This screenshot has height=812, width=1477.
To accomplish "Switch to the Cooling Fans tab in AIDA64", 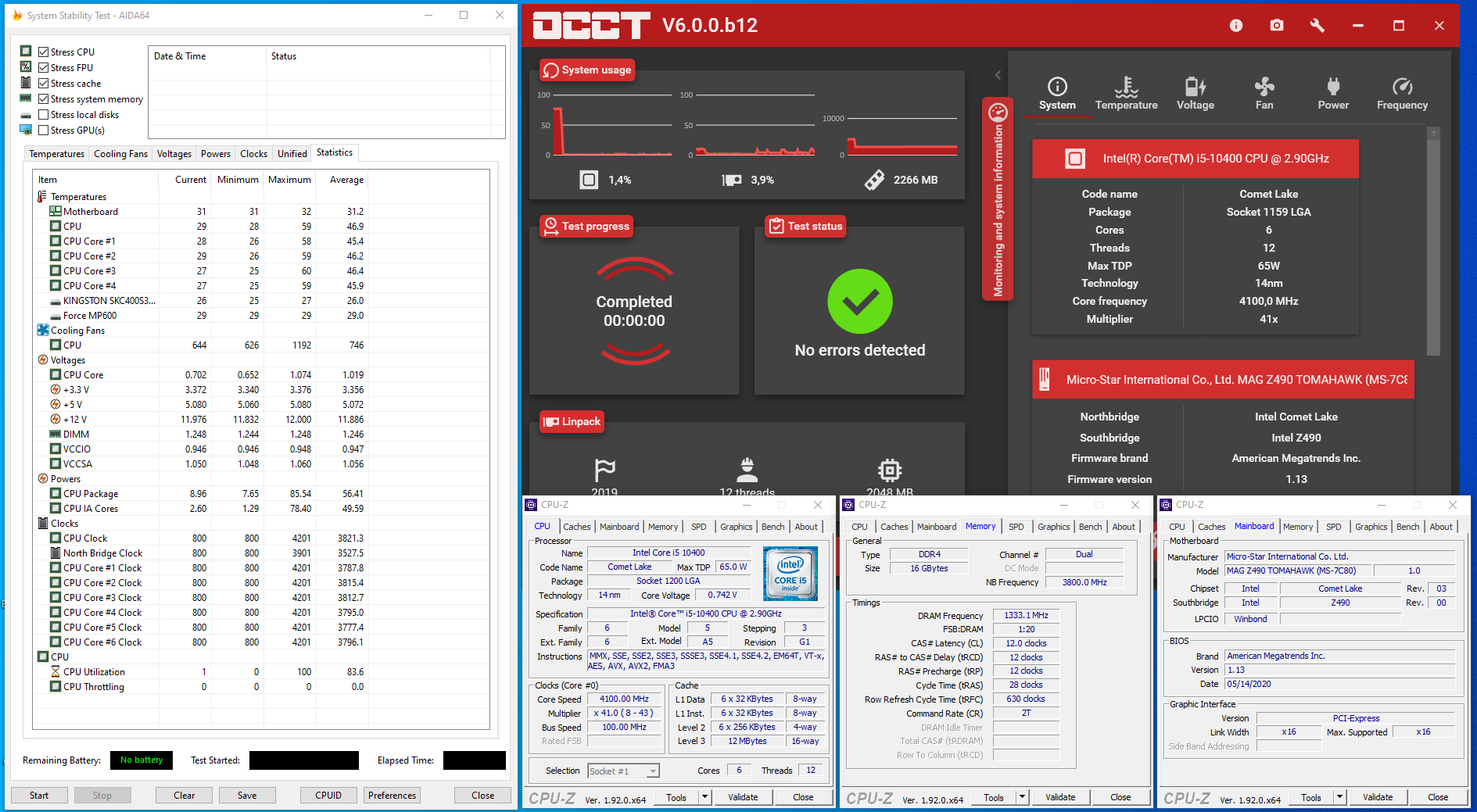I will (x=120, y=154).
